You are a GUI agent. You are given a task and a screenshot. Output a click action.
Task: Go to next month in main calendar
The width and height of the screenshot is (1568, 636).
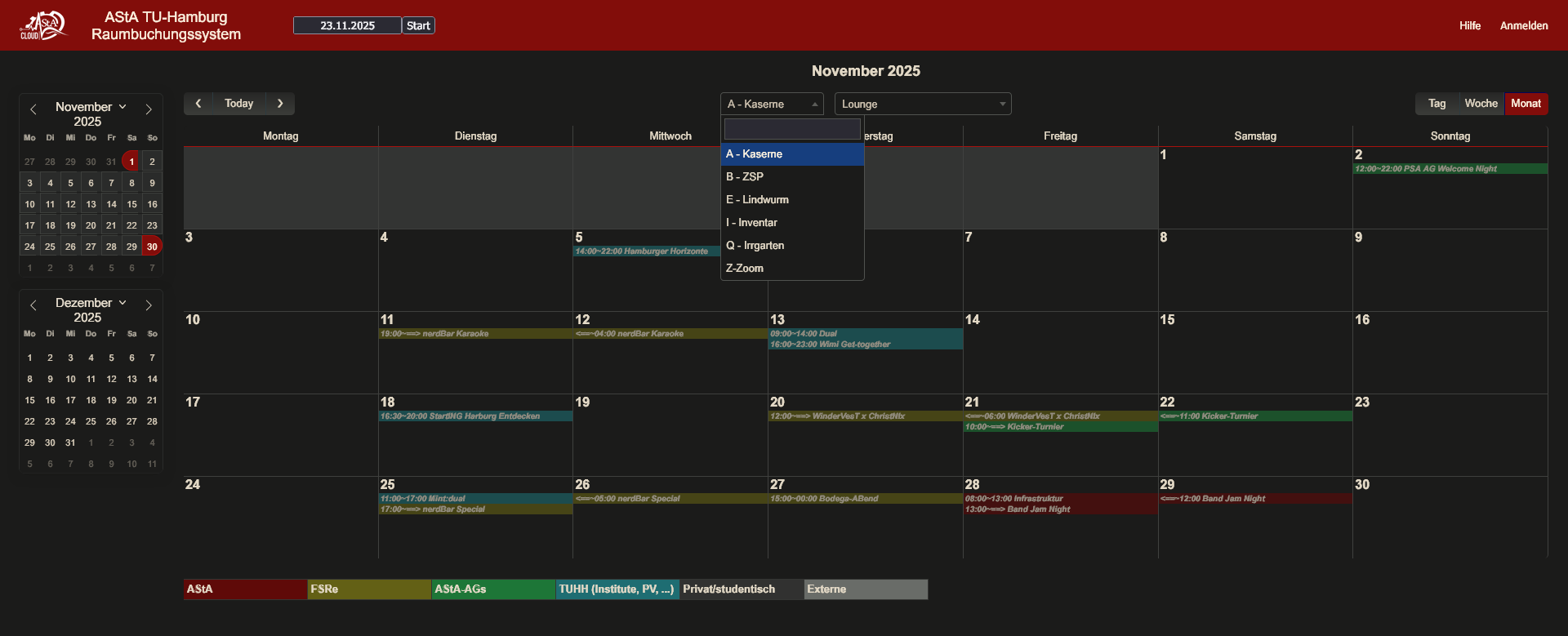point(280,104)
